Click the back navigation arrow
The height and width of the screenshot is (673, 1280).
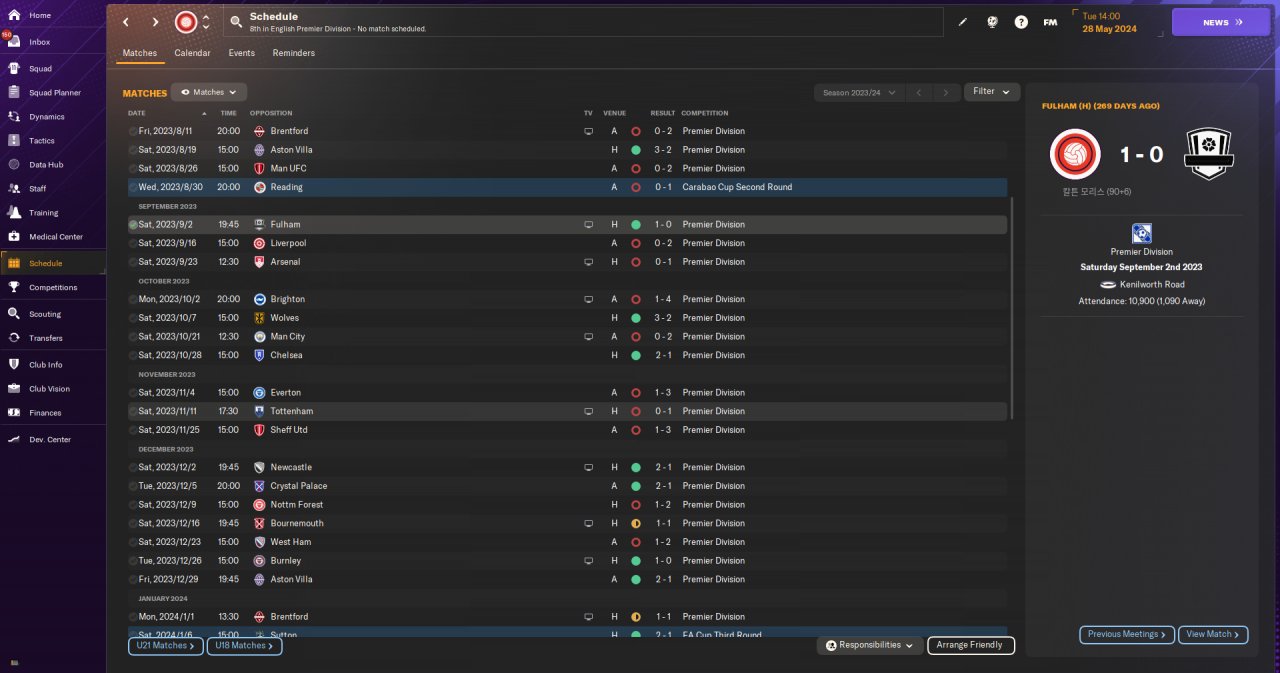pyautogui.click(x=126, y=22)
